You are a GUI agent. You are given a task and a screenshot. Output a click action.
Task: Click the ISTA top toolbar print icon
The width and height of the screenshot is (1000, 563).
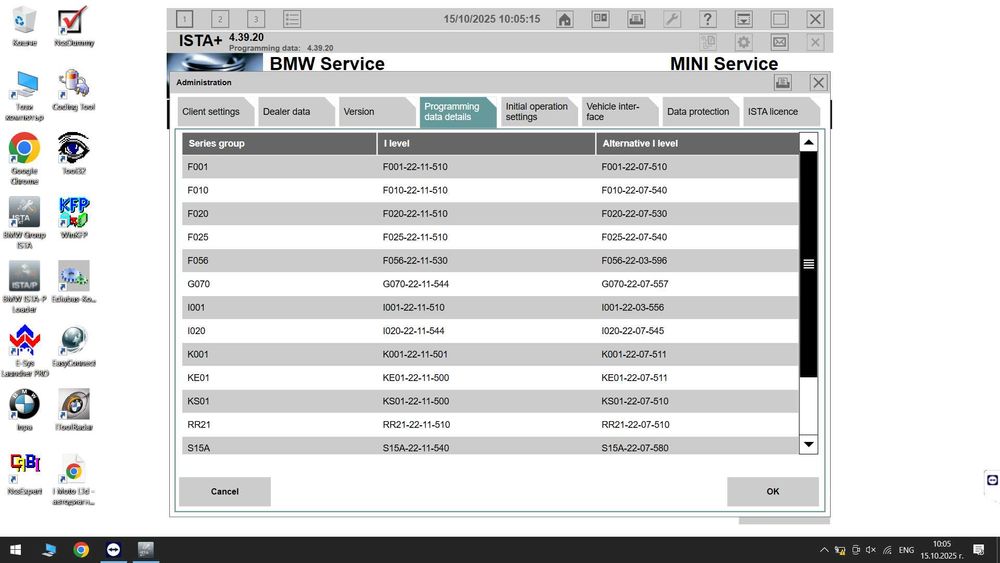[636, 19]
